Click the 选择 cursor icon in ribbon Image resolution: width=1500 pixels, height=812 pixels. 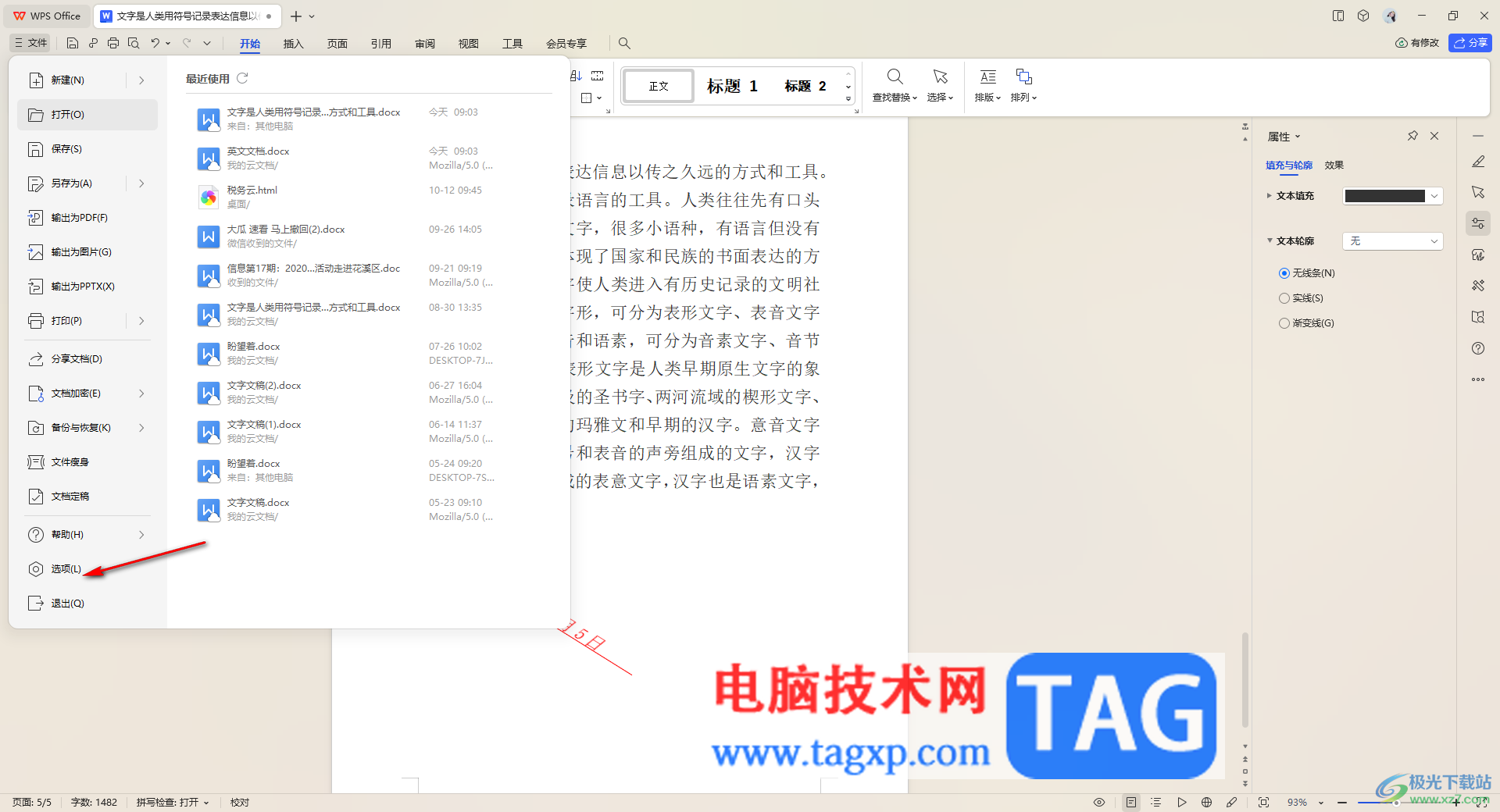[940, 77]
